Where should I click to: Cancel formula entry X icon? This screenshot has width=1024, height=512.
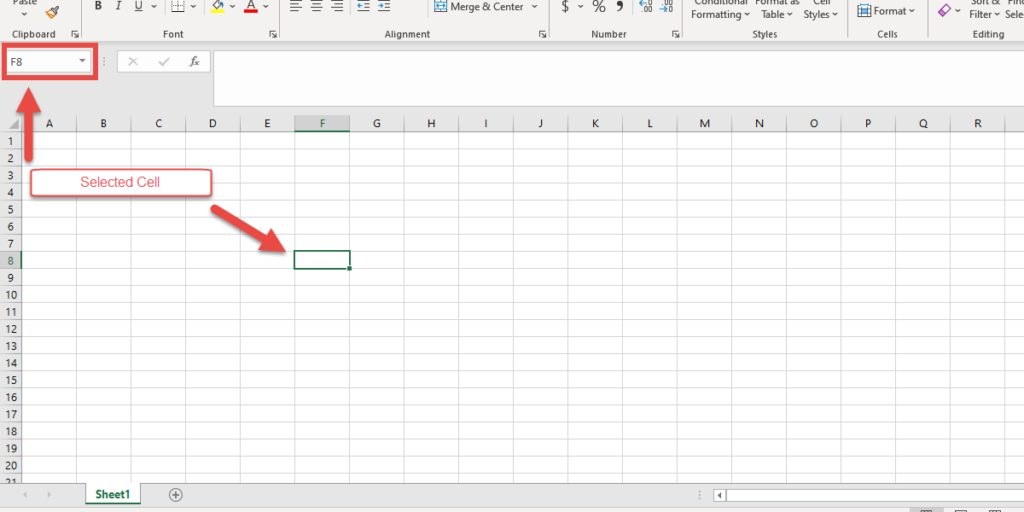coord(133,61)
